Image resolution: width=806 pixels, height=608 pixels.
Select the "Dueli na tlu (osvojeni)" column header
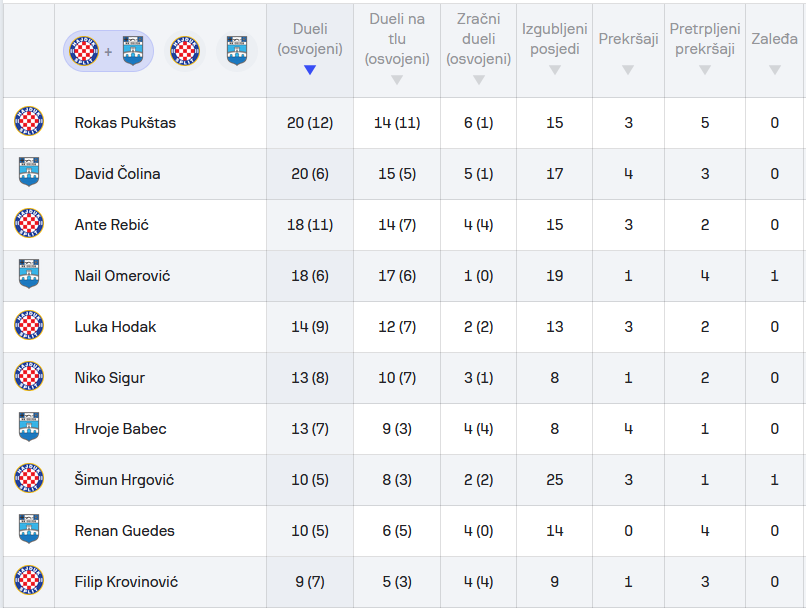[x=397, y=39]
